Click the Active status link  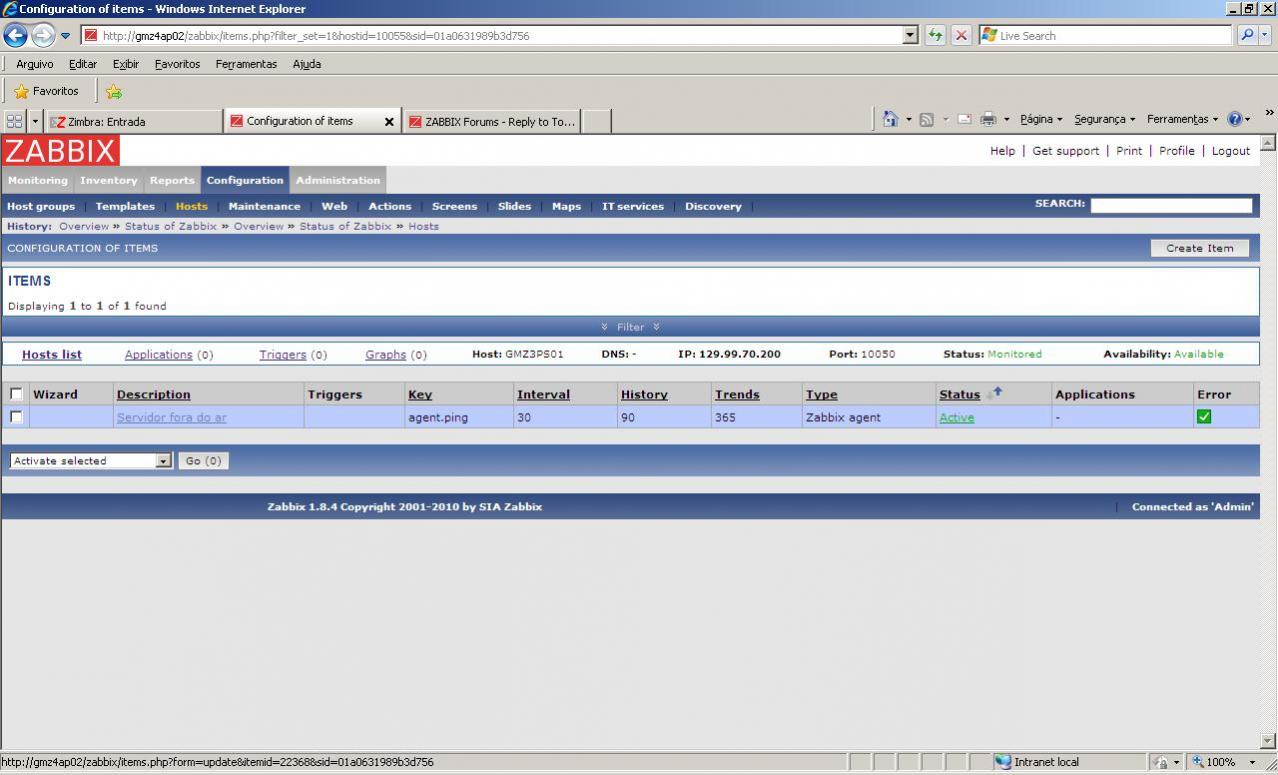click(956, 418)
